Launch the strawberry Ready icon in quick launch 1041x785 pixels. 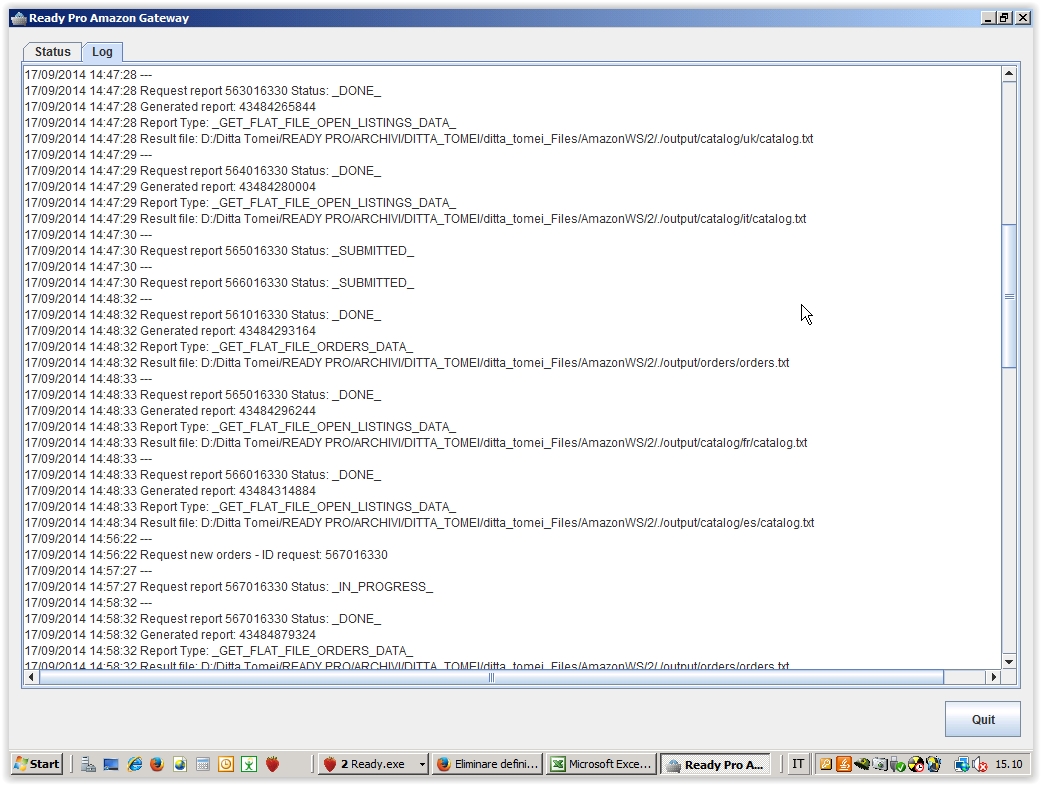point(272,764)
